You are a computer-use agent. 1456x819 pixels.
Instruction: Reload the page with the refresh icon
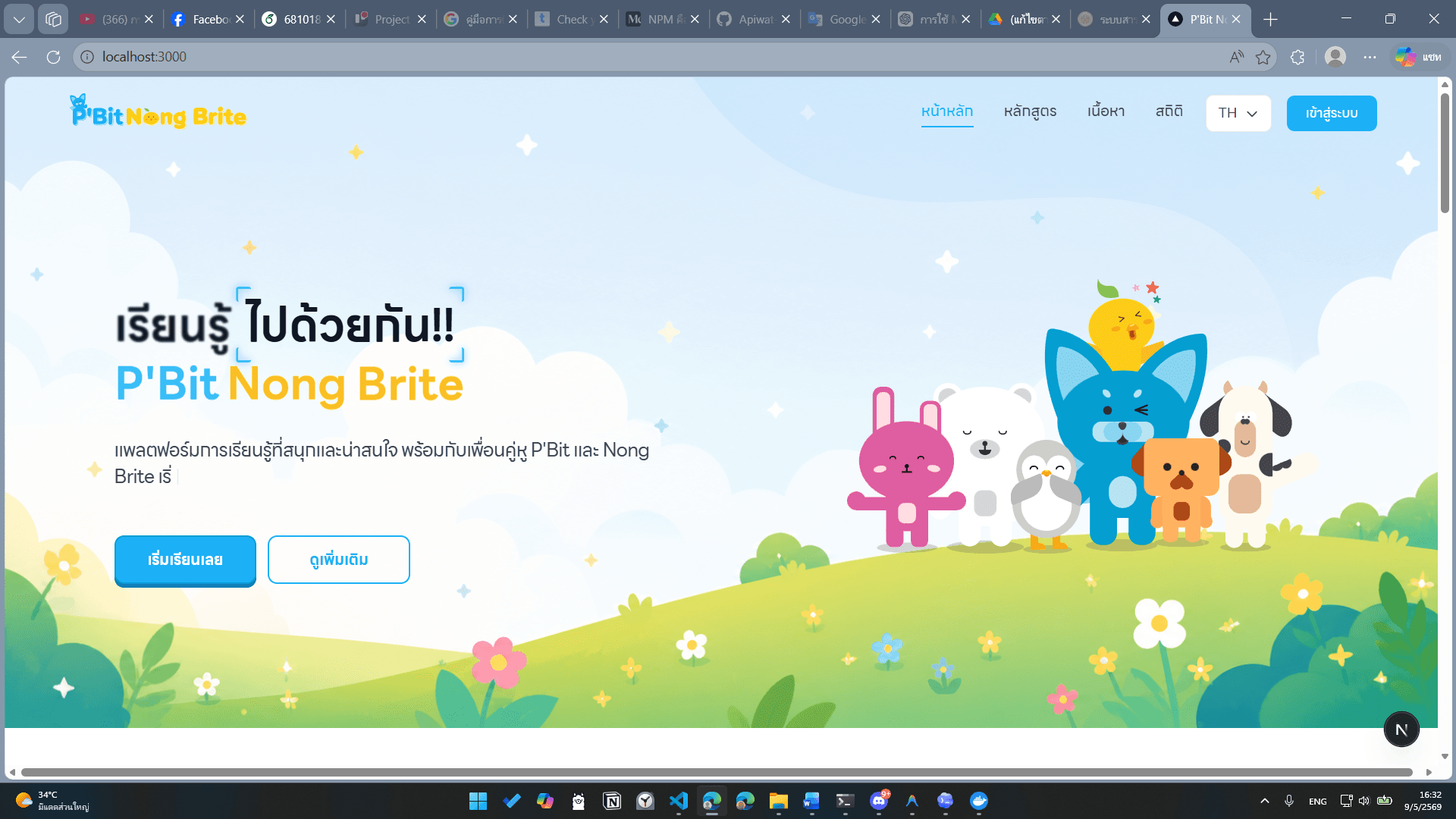pos(53,57)
